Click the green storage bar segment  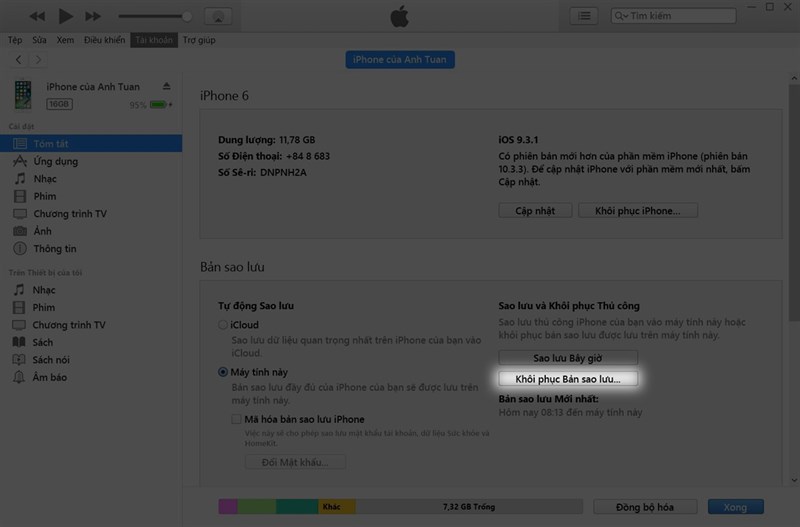pyautogui.click(x=257, y=507)
